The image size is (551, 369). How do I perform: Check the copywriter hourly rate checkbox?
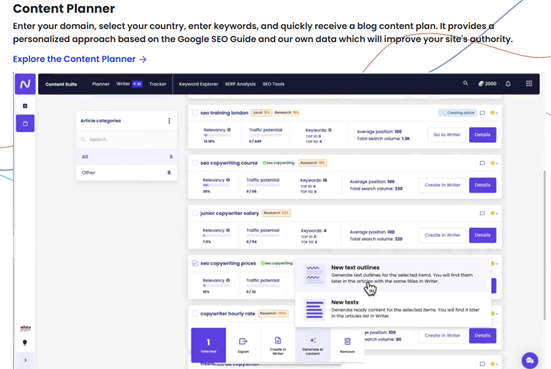pos(195,313)
